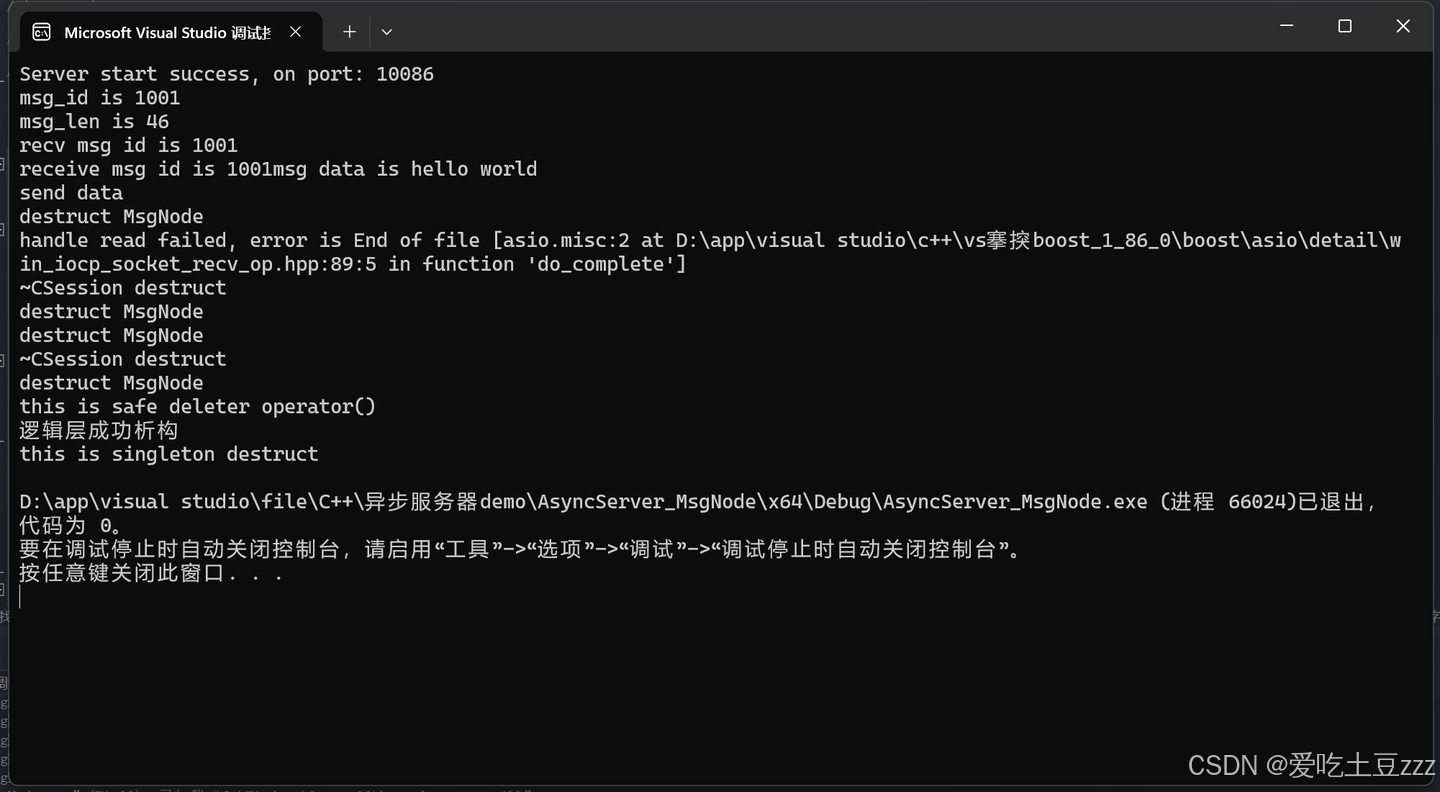Viewport: 1440px width, 792px height.
Task: Expand the new-tab profile dropdown chevron
Action: point(387,32)
